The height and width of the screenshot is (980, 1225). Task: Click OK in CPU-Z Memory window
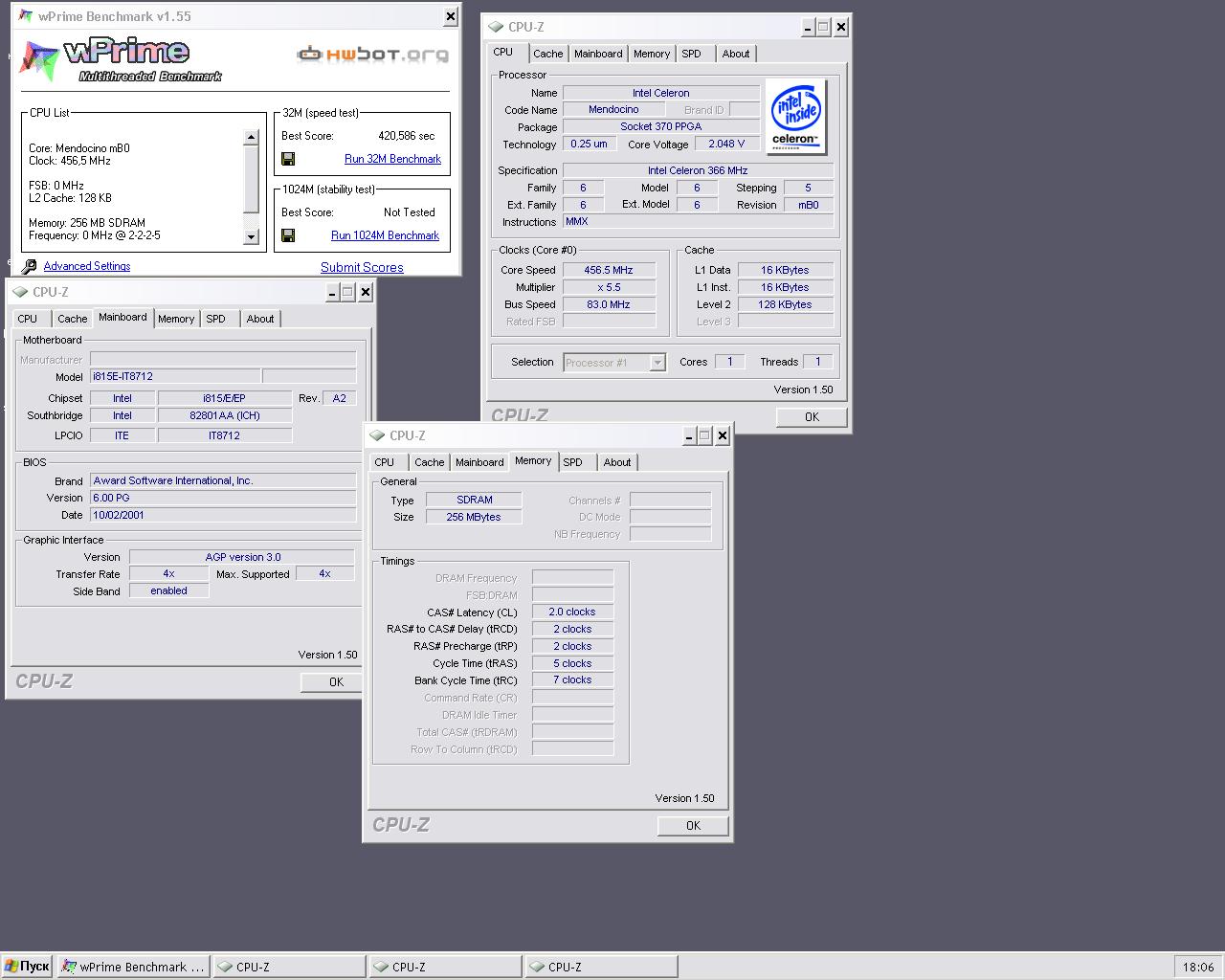click(693, 825)
